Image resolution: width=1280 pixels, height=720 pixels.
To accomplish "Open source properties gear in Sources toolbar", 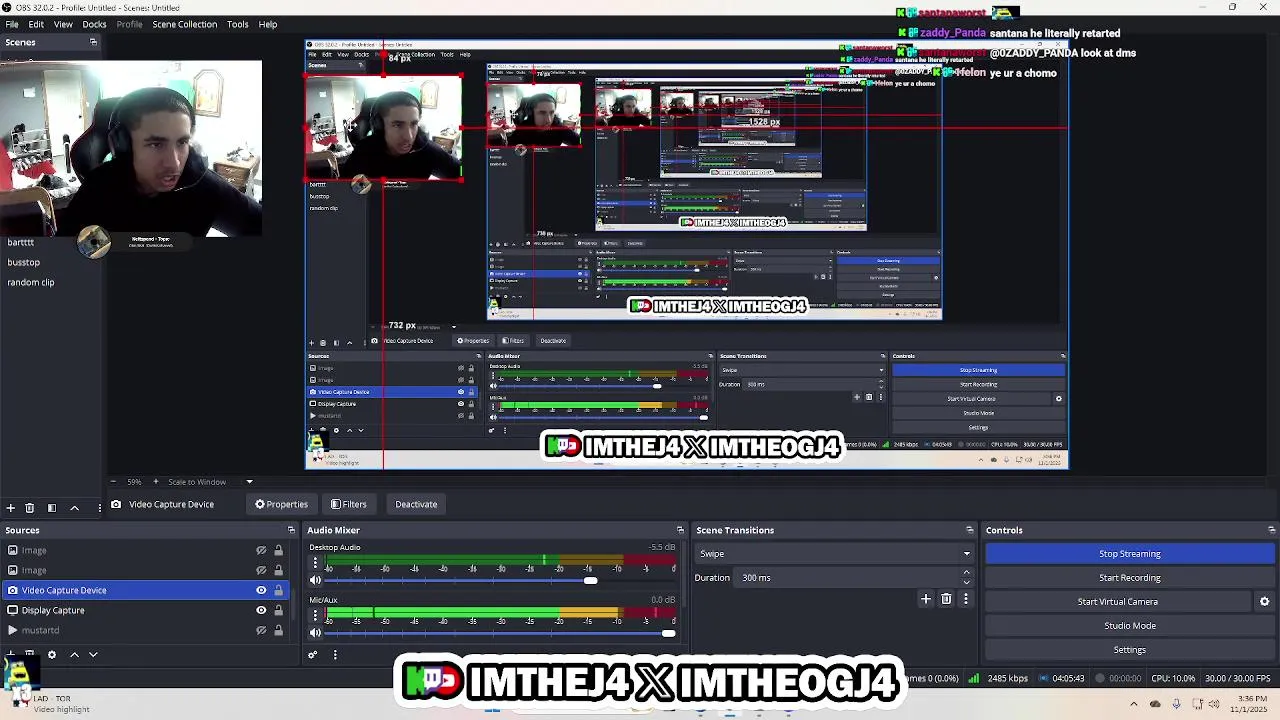I will (x=52, y=654).
